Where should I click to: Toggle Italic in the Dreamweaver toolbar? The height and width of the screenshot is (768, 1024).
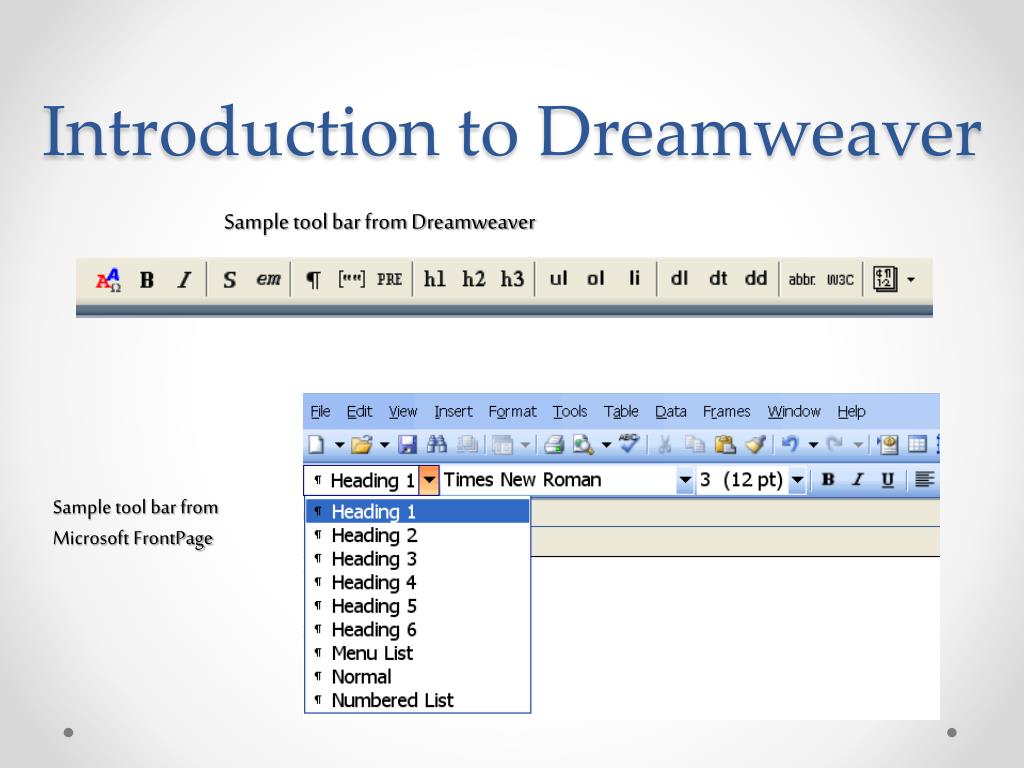point(185,280)
